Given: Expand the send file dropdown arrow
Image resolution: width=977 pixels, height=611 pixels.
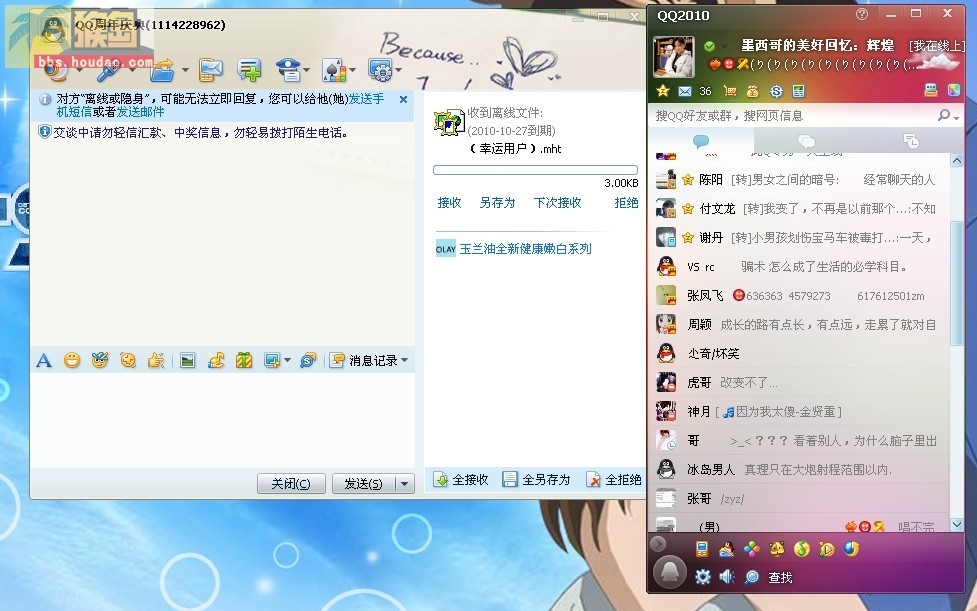Looking at the screenshot, I should (x=185, y=70).
